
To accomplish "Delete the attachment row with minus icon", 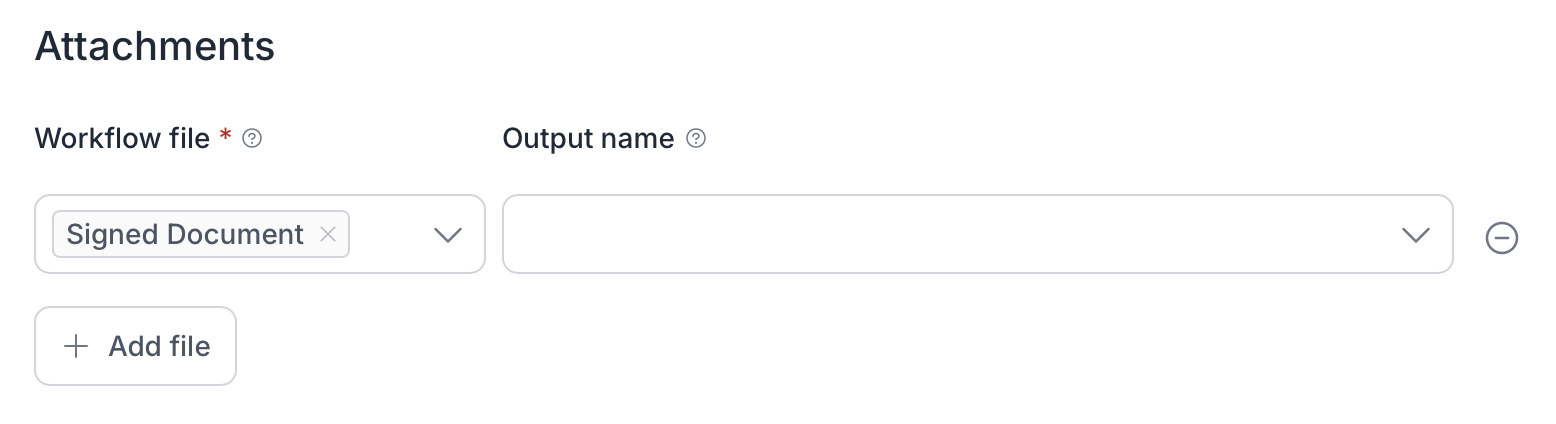I will [1502, 237].
